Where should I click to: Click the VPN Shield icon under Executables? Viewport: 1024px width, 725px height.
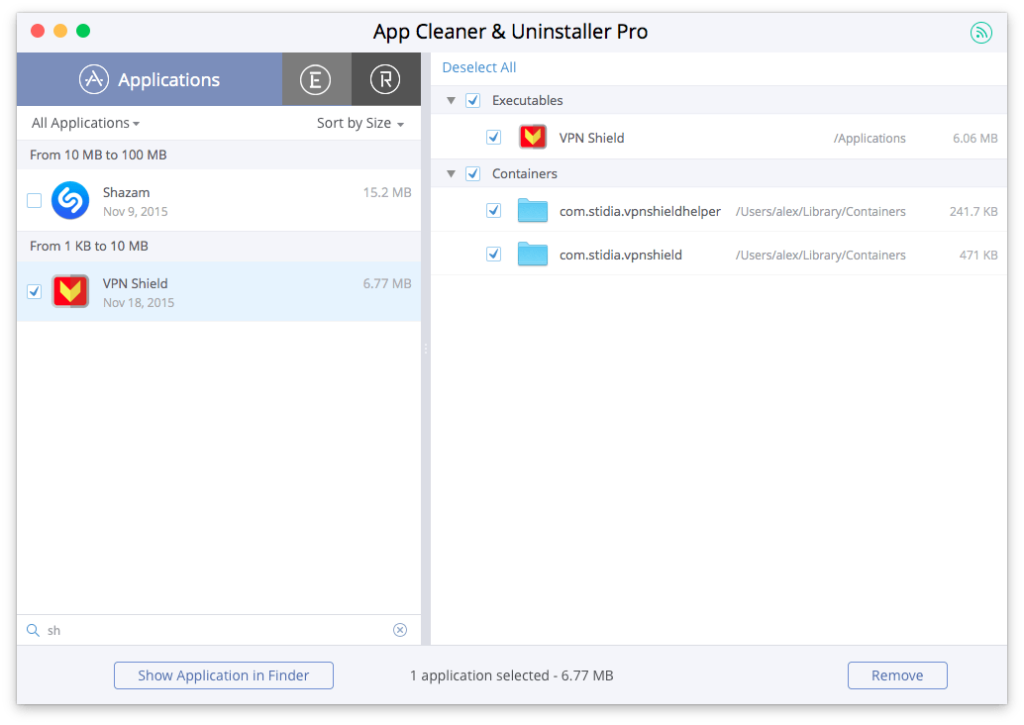pos(533,137)
